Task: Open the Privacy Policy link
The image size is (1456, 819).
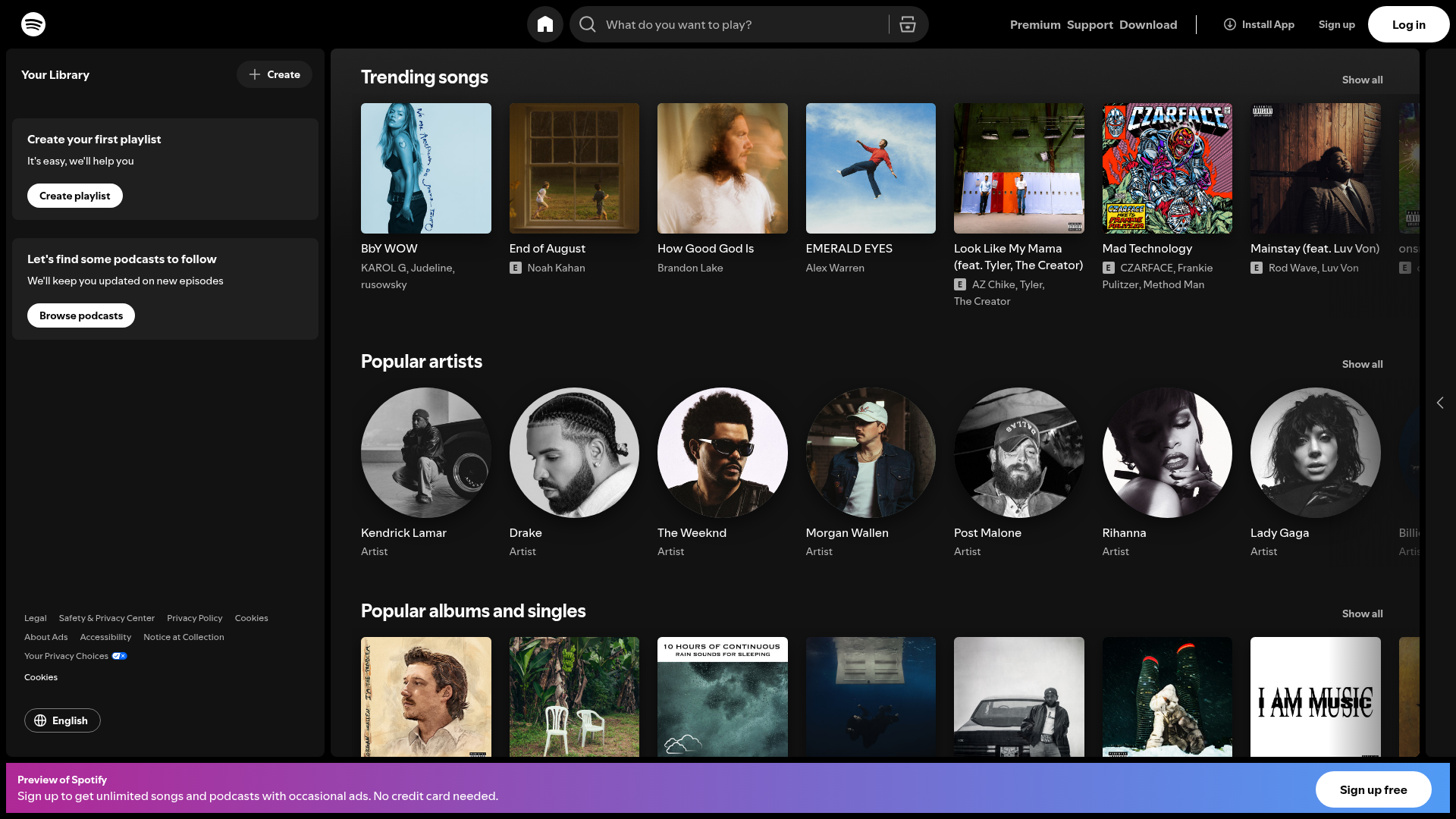Action: [x=195, y=618]
